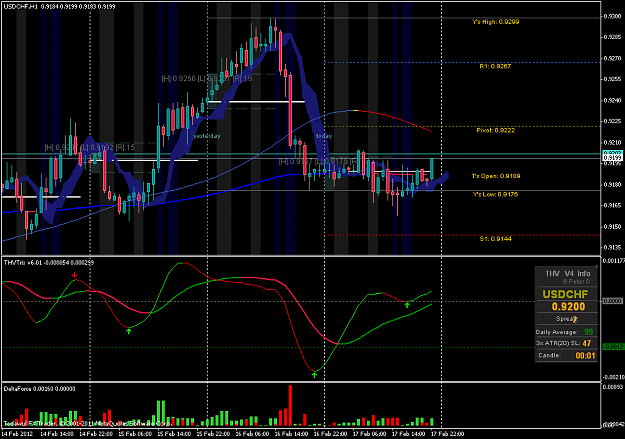This screenshot has width=625, height=439.
Task: Click the 0.9165 price axis label
Action: [612, 205]
